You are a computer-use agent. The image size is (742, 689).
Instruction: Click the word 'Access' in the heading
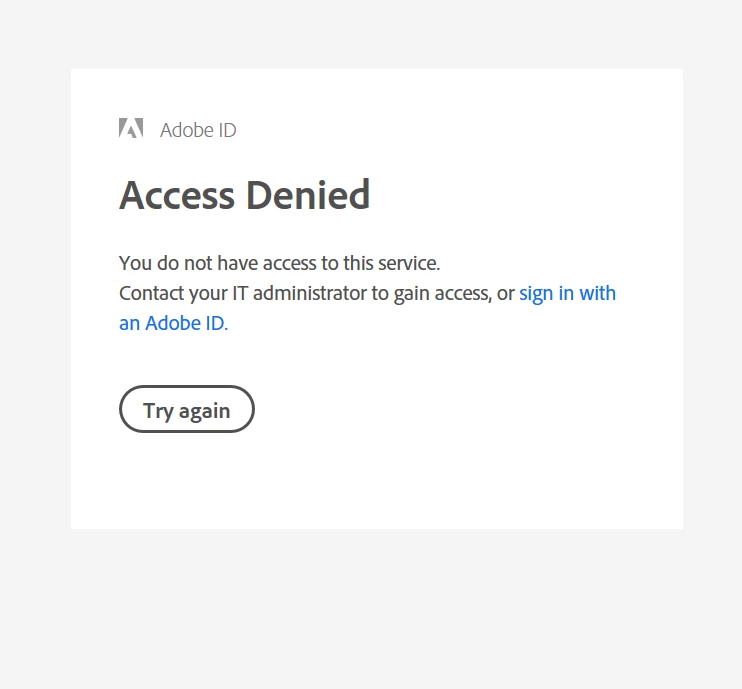[177, 194]
